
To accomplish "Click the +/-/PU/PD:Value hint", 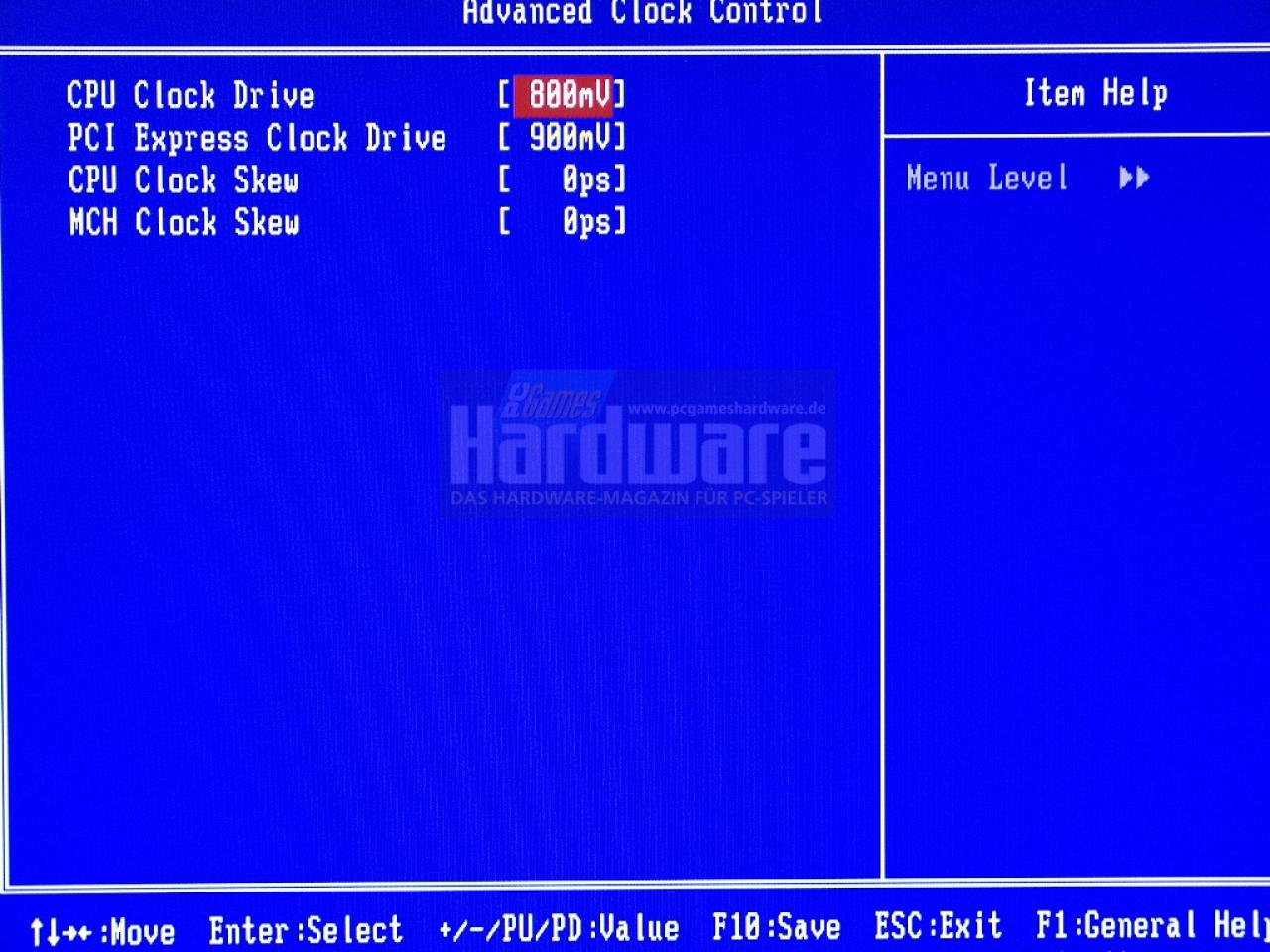I will pos(559,928).
